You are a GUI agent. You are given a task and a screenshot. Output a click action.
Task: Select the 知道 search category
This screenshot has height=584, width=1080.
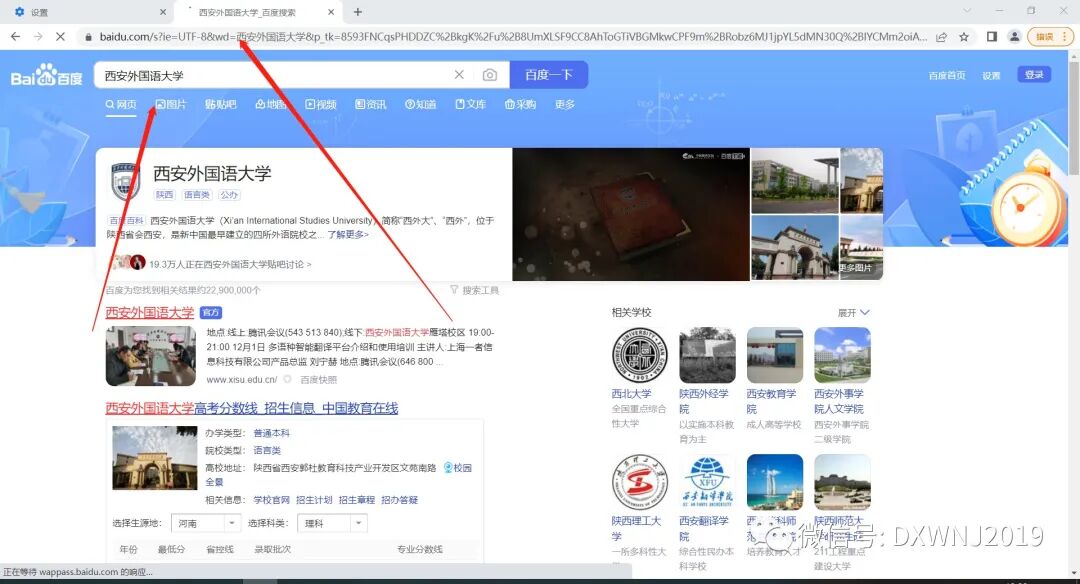click(421, 105)
